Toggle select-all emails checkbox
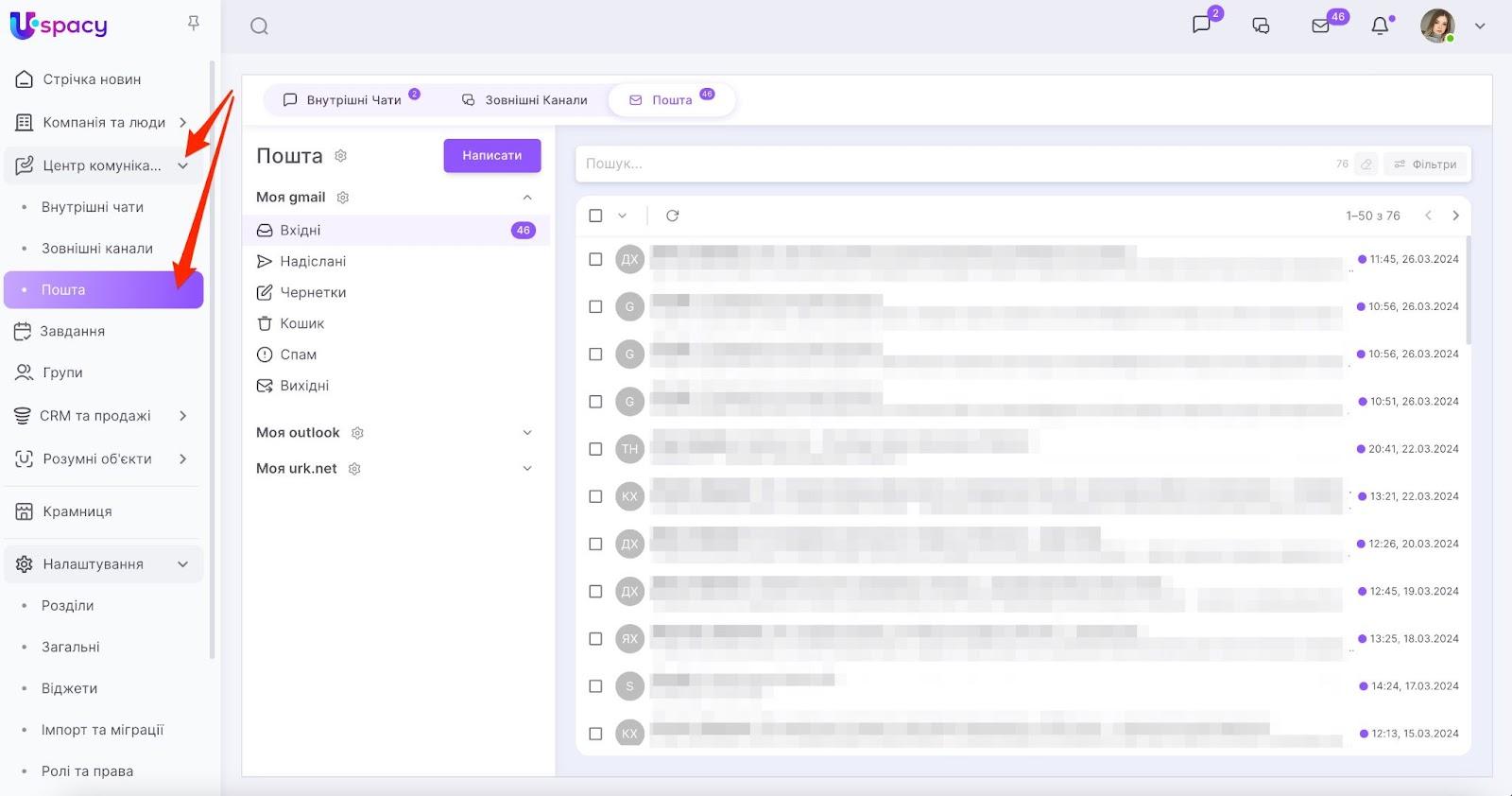Screen dimensions: 1512x796 coord(595,216)
